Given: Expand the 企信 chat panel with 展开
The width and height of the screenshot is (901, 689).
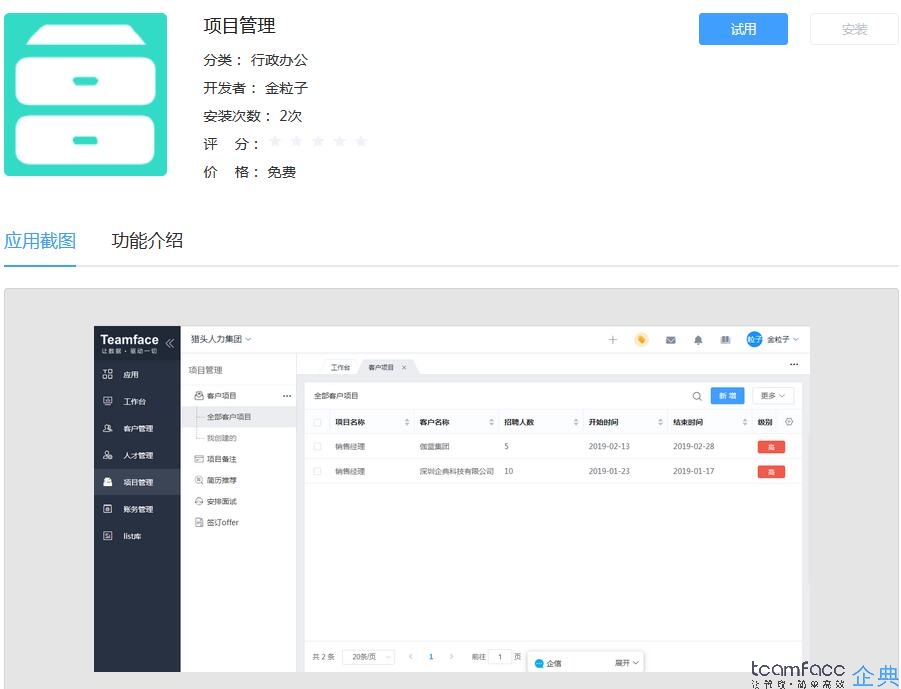Looking at the screenshot, I should (626, 663).
